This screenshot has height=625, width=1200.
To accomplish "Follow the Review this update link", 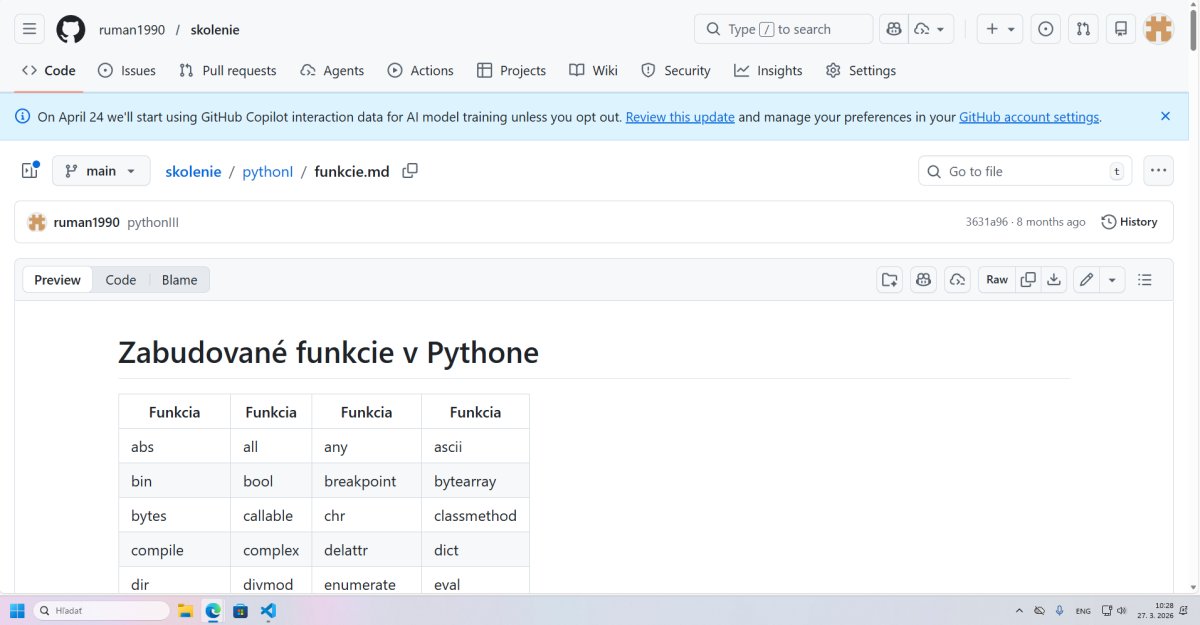I will coord(680,117).
